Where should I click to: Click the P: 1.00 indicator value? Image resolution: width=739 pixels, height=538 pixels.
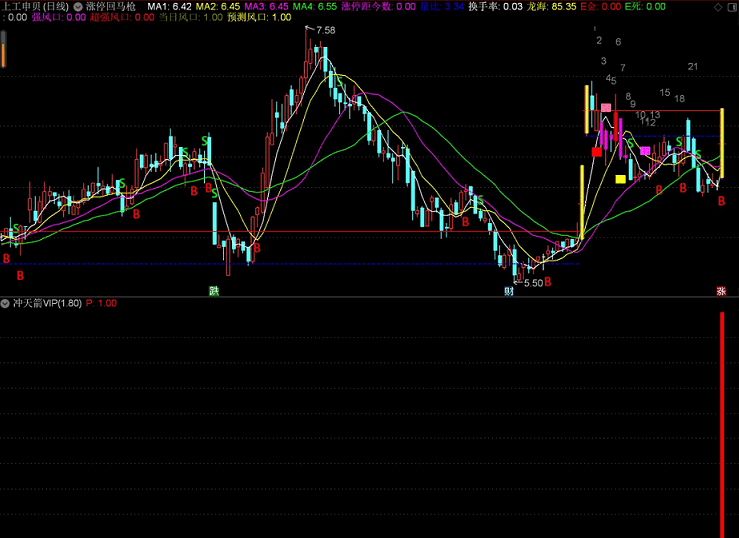click(x=101, y=303)
